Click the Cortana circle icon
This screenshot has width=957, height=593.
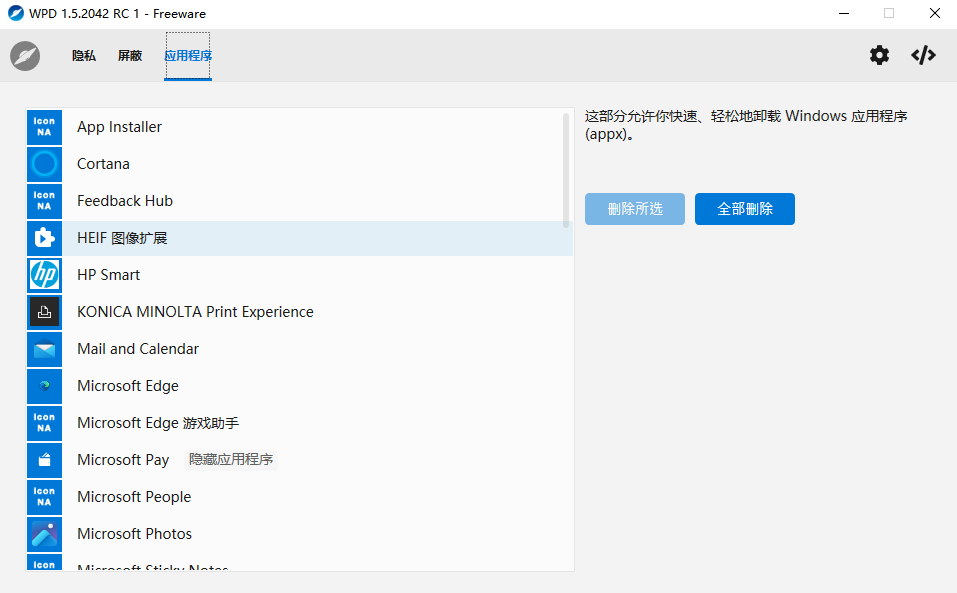click(45, 164)
